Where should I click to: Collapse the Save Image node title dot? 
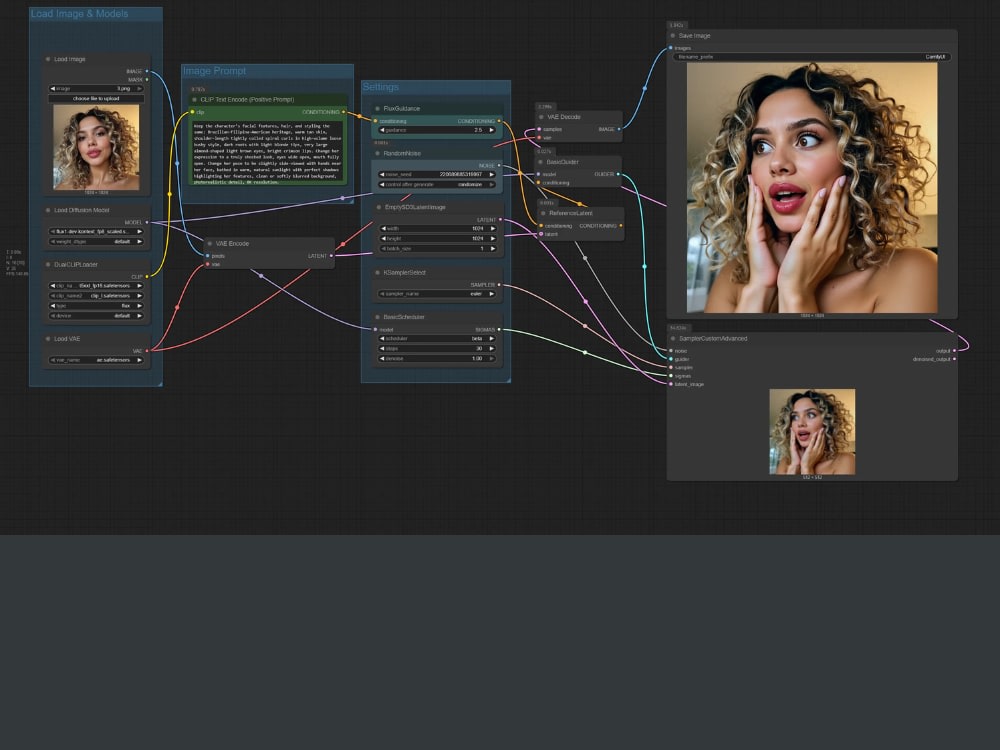(x=673, y=36)
